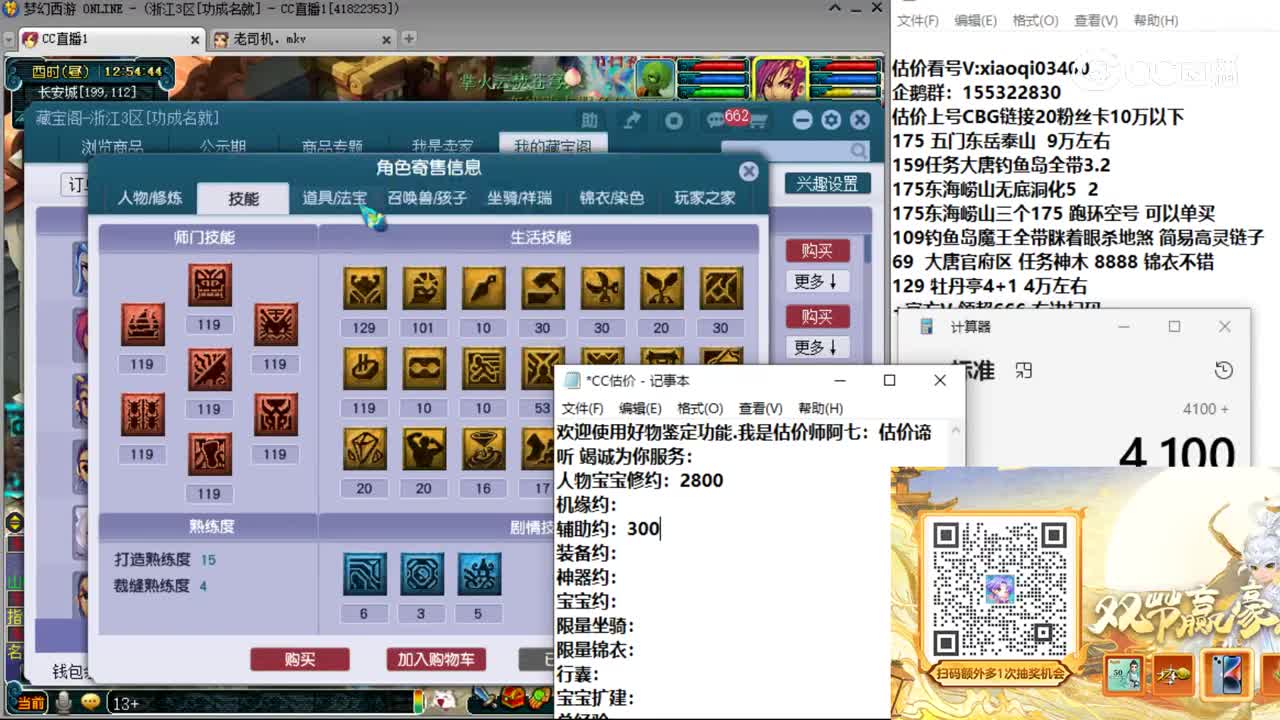Open 藏宝阁 settings gear icon
Image resolution: width=1280 pixels, height=720 pixels.
(831, 120)
